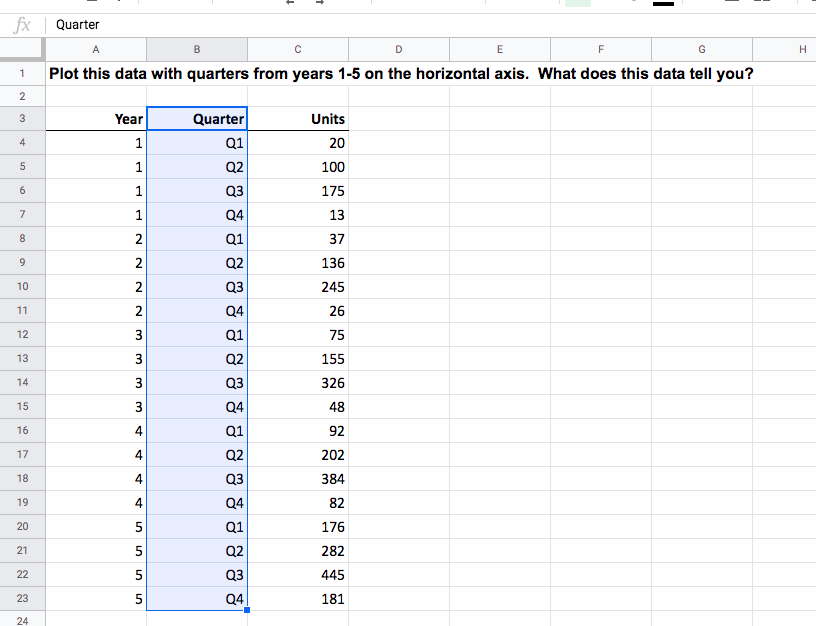Click column header C to select the Units column
The width and height of the screenshot is (816, 626).
click(297, 47)
